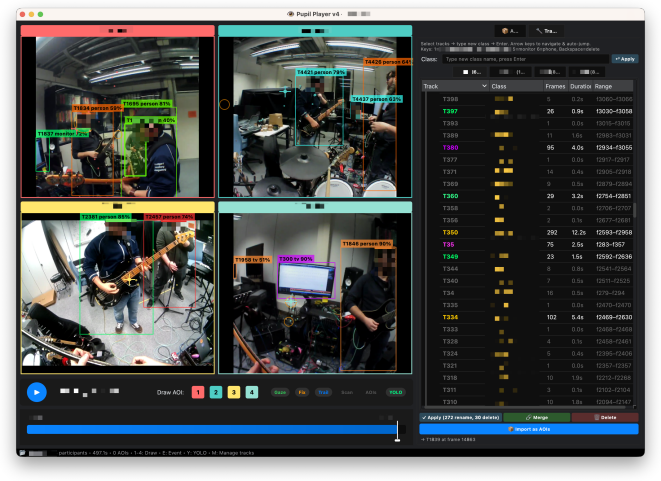The height and width of the screenshot is (481, 661).
Task: Click range f2469–f2630 in row T334
Action: pyautogui.click(x=614, y=317)
